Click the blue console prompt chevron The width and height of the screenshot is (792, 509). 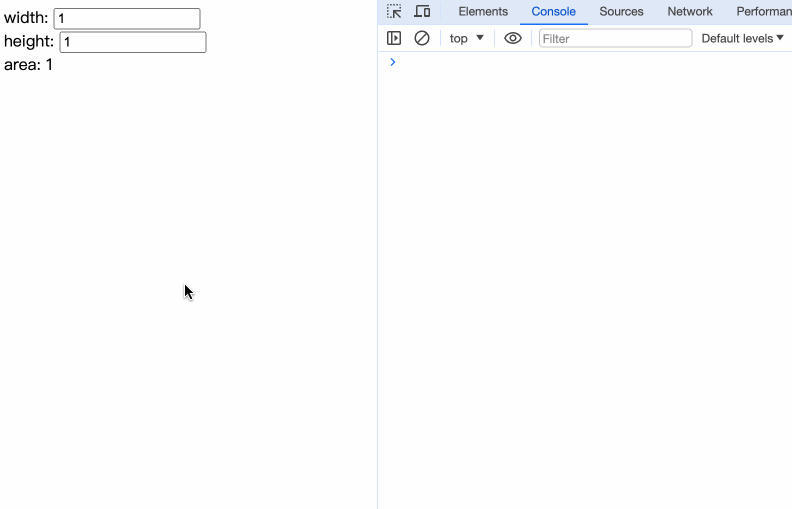[392, 62]
